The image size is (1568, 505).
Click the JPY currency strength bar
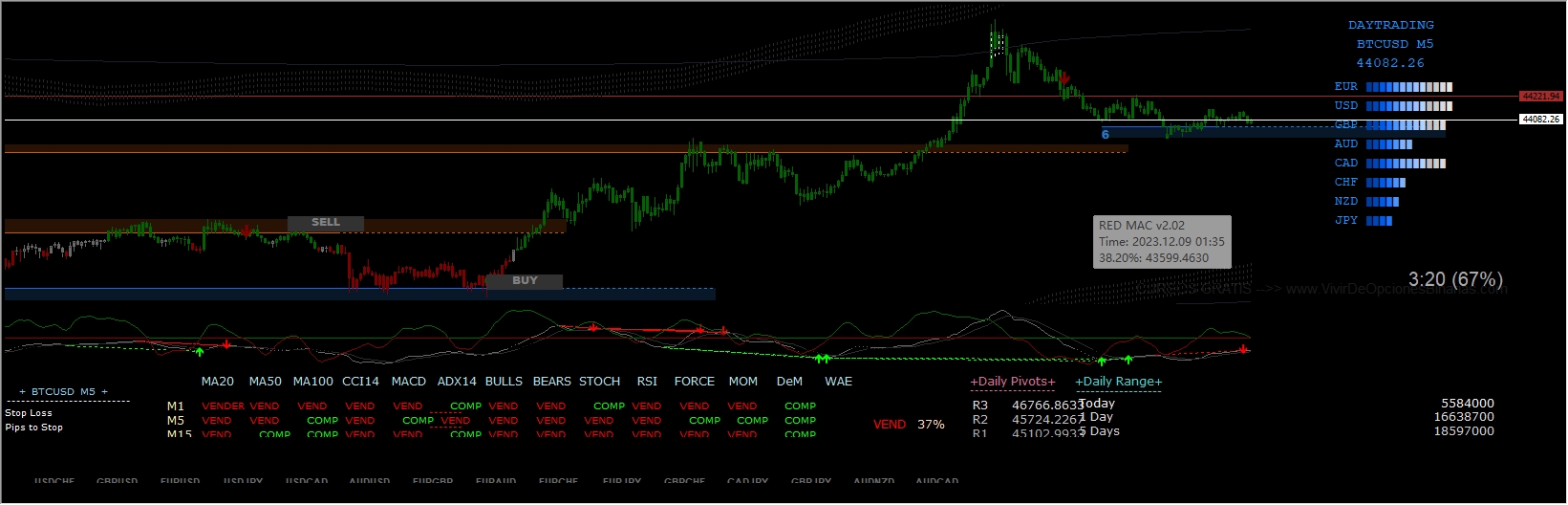[x=1379, y=221]
